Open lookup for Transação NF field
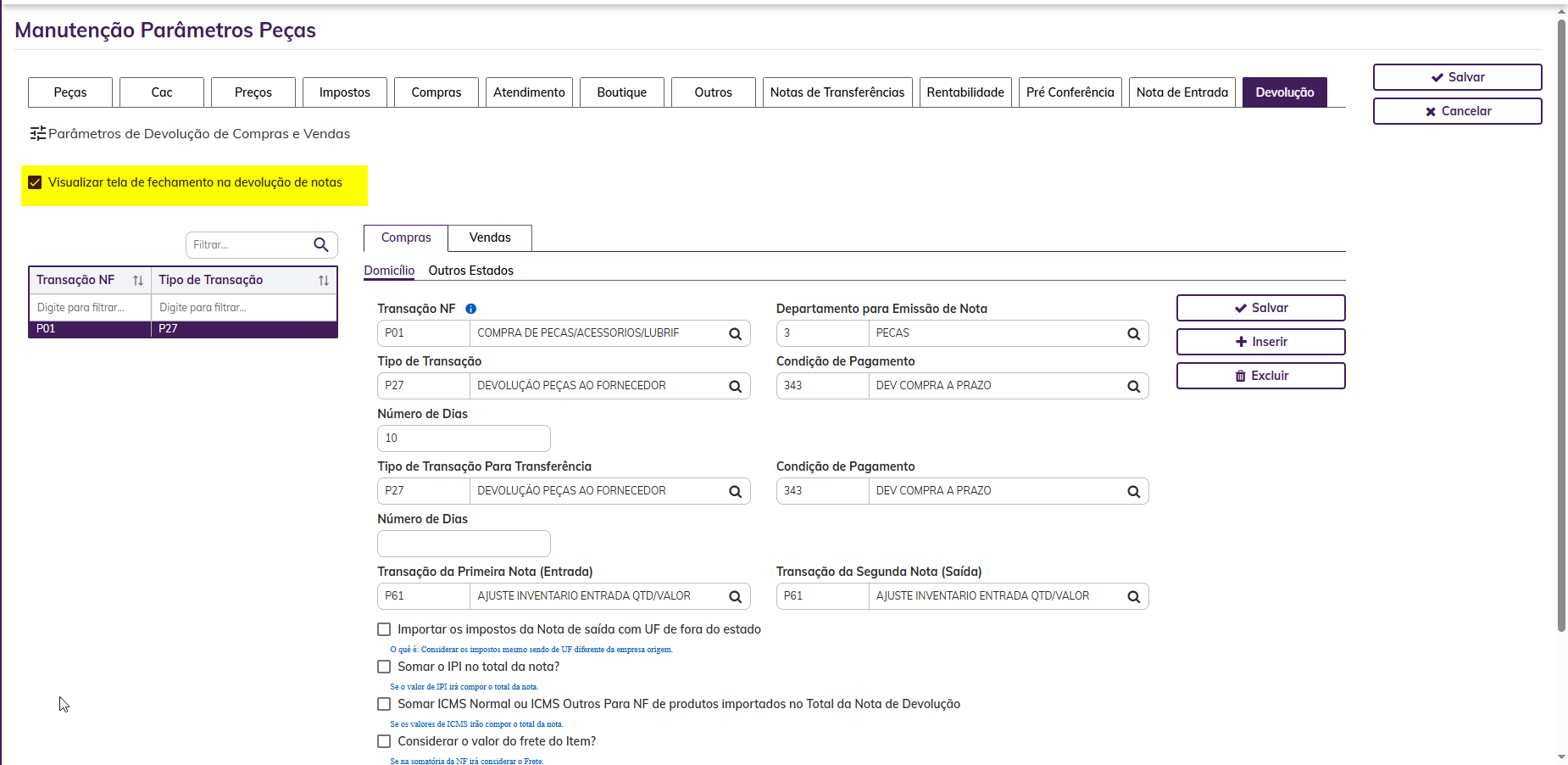Screen dimensions: 1568x765 tap(735, 334)
